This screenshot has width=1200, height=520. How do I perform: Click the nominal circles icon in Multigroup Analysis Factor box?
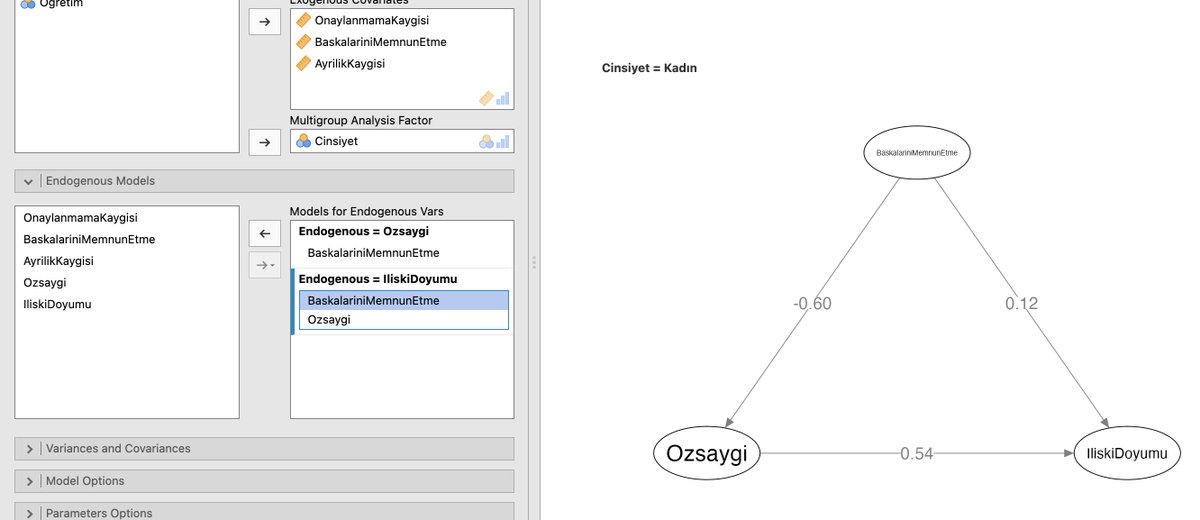486,141
